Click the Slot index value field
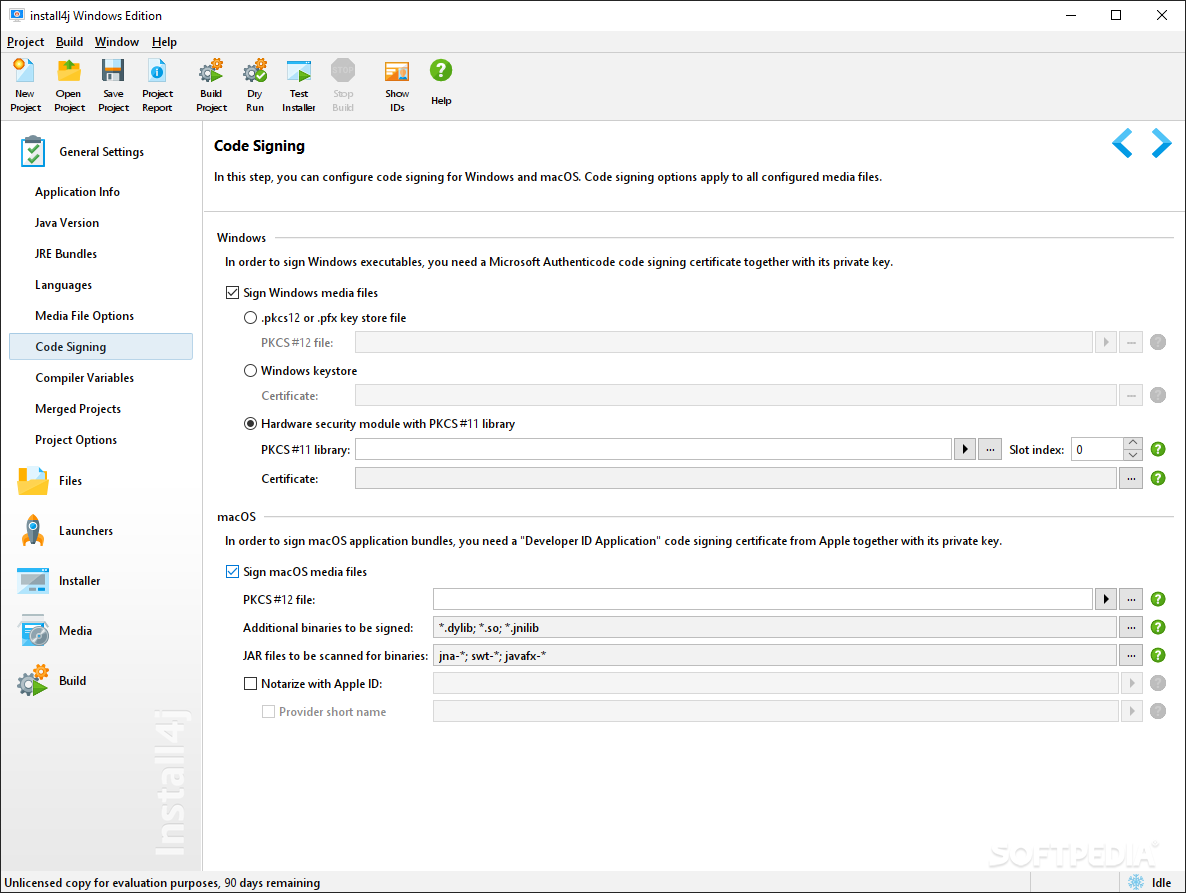The height and width of the screenshot is (893, 1186). coord(1098,449)
